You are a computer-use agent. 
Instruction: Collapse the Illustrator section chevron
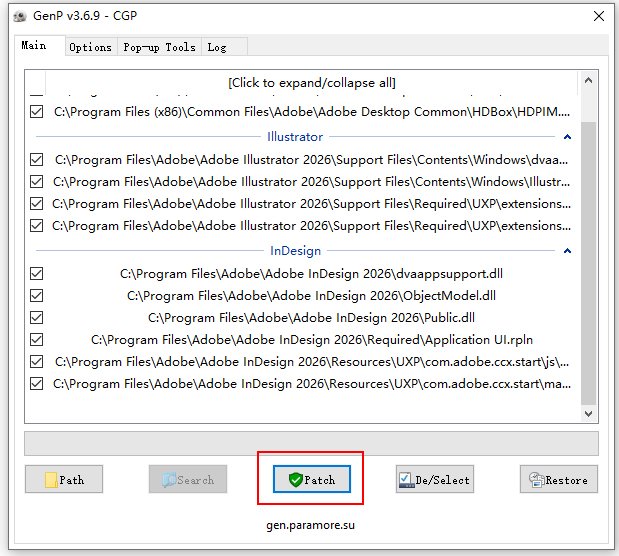(567, 137)
